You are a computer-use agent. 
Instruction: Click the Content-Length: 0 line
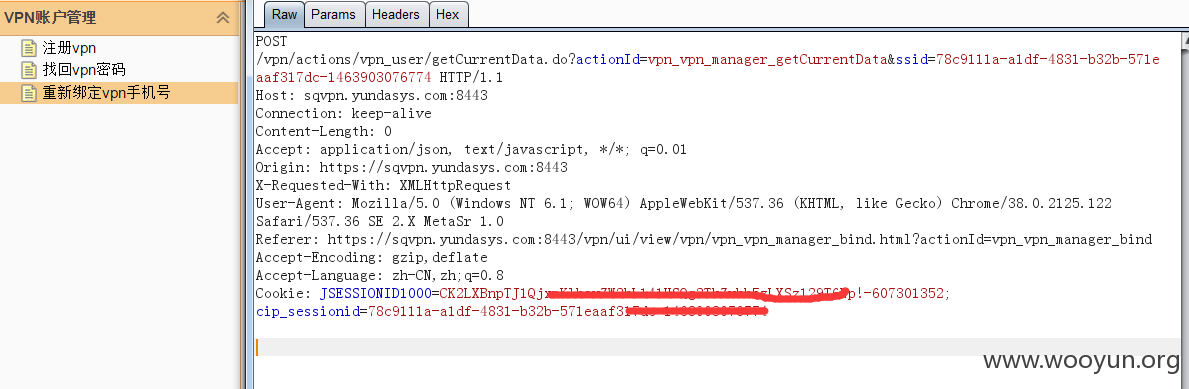324,132
